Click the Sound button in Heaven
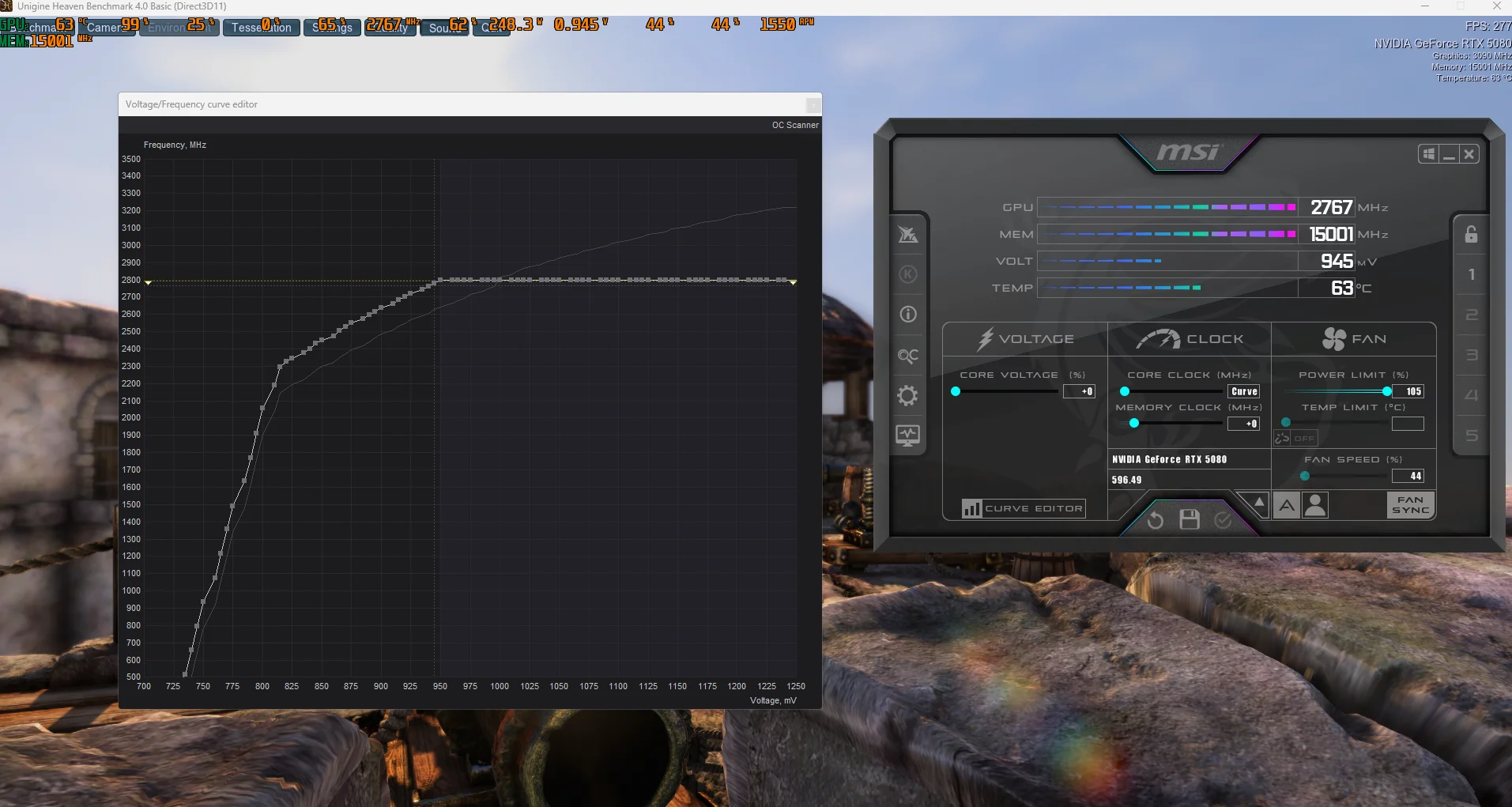Image resolution: width=1512 pixels, height=807 pixels. 444,28
